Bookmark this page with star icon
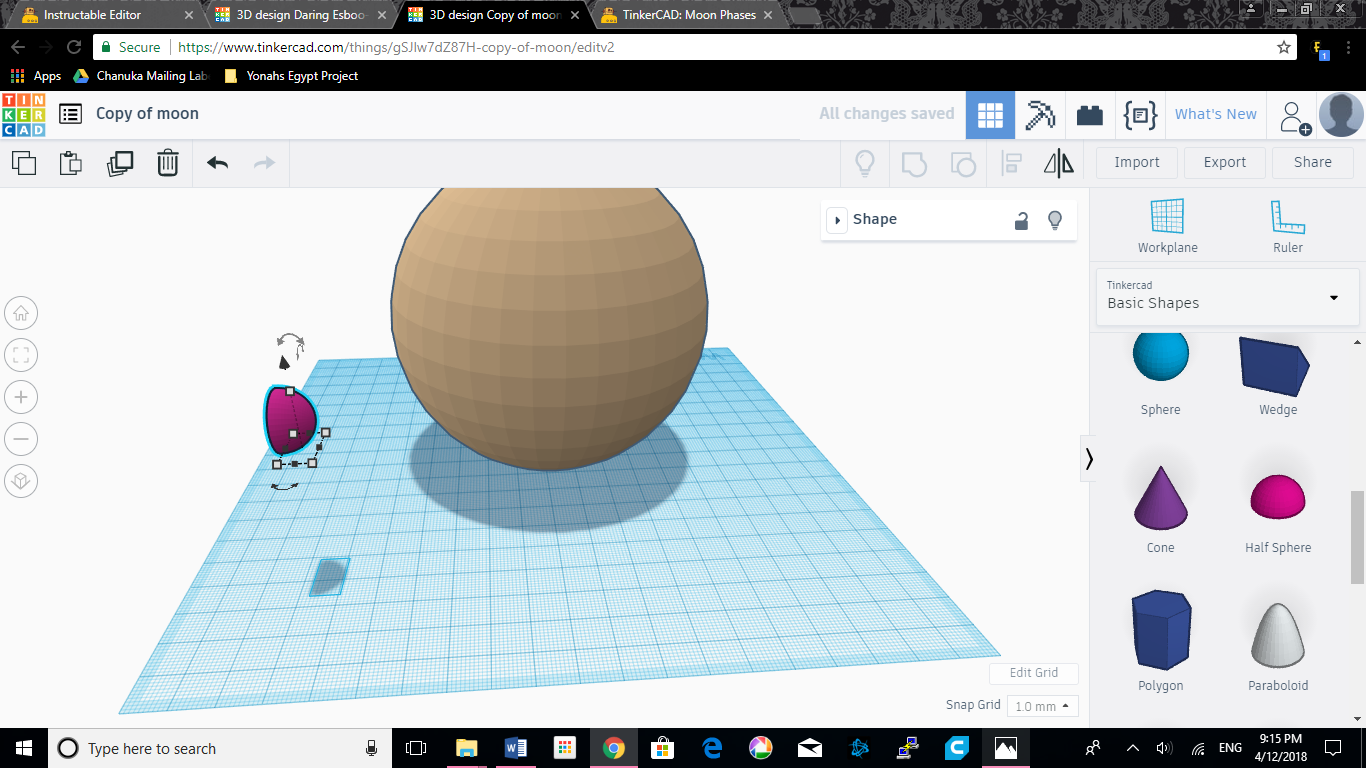This screenshot has width=1366, height=768. point(1284,47)
